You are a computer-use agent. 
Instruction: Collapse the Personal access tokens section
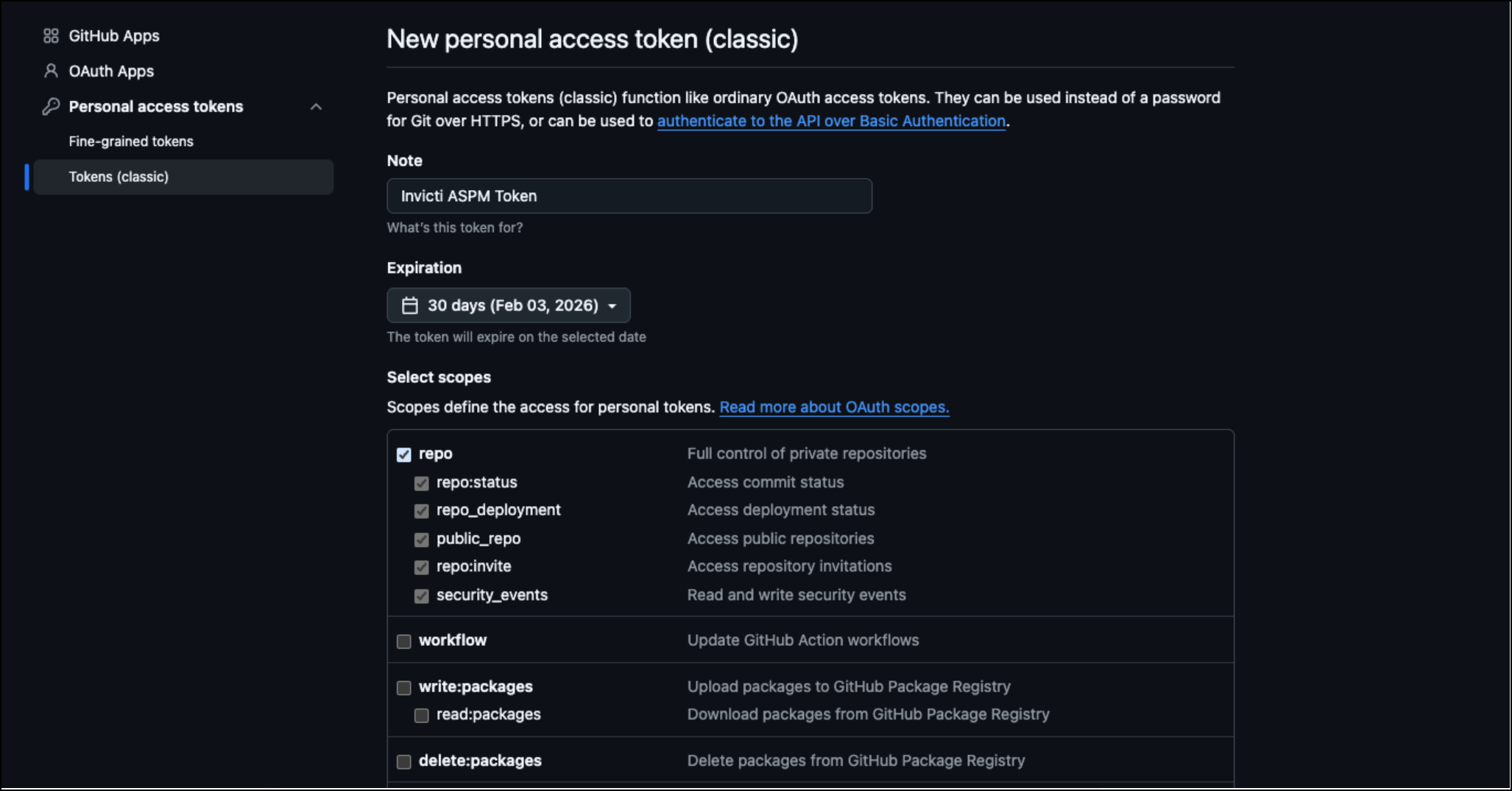point(317,107)
